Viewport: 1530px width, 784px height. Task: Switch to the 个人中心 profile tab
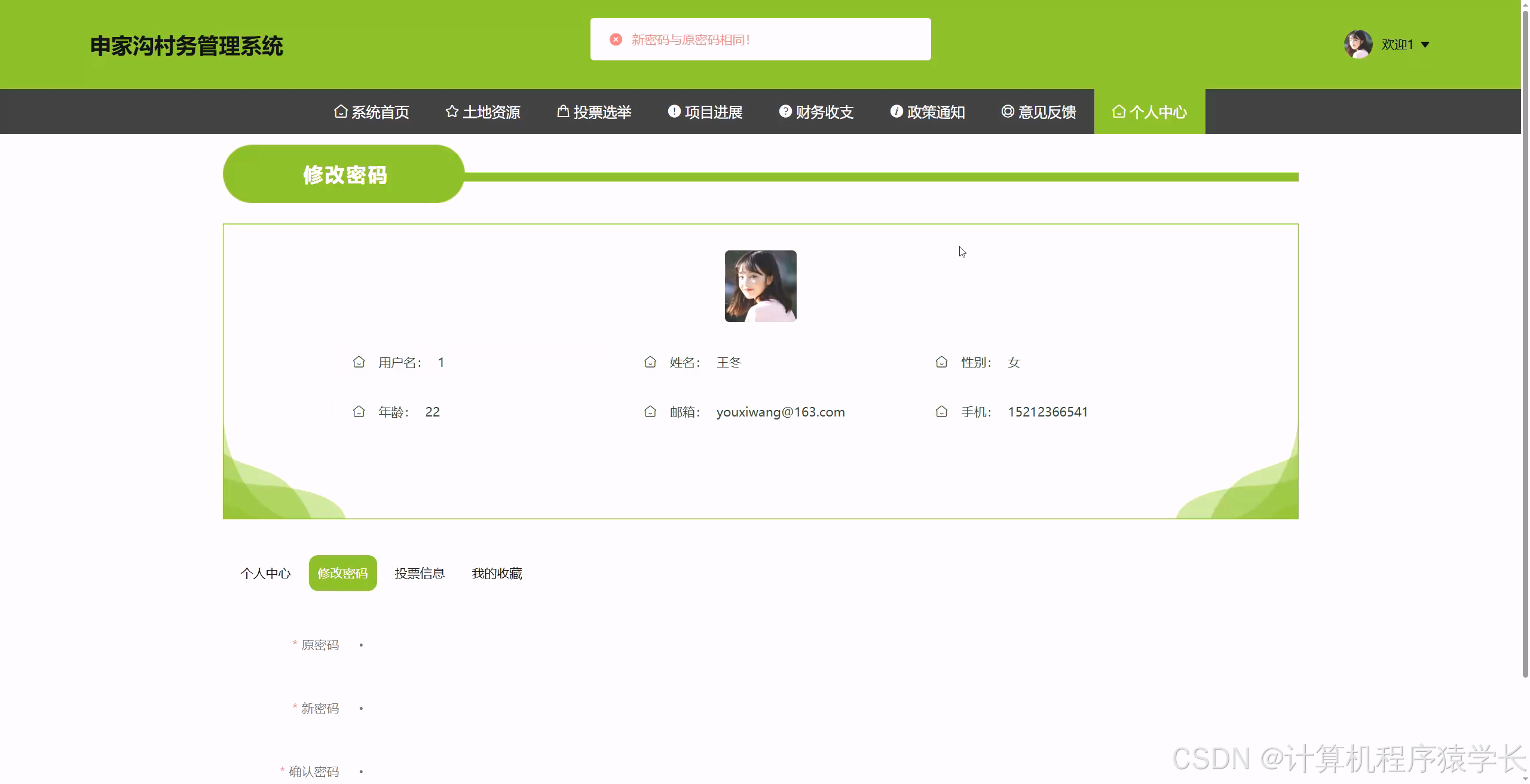pos(265,572)
